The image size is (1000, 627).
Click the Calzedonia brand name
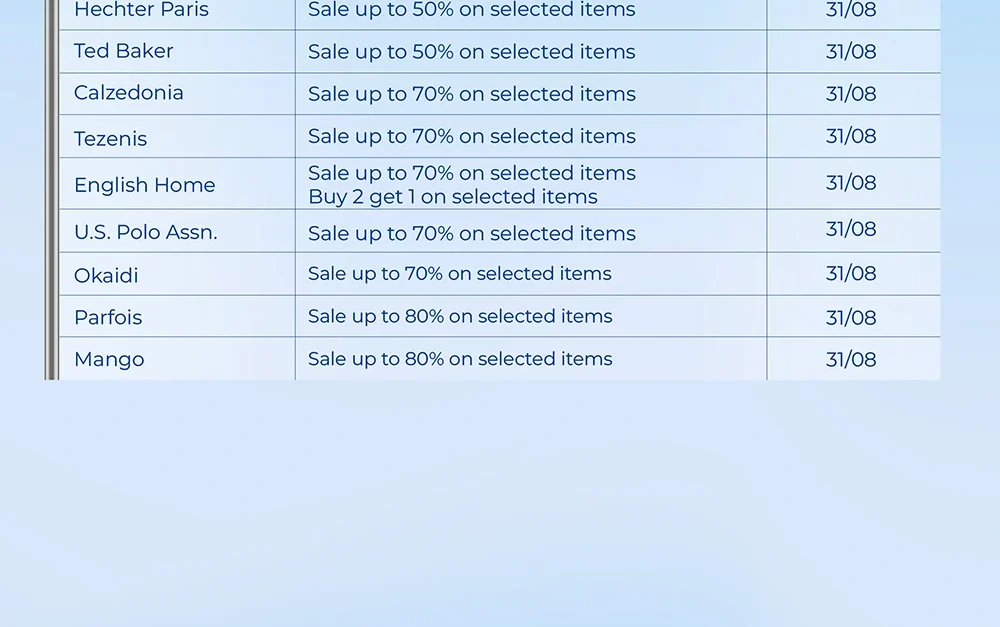point(128,93)
